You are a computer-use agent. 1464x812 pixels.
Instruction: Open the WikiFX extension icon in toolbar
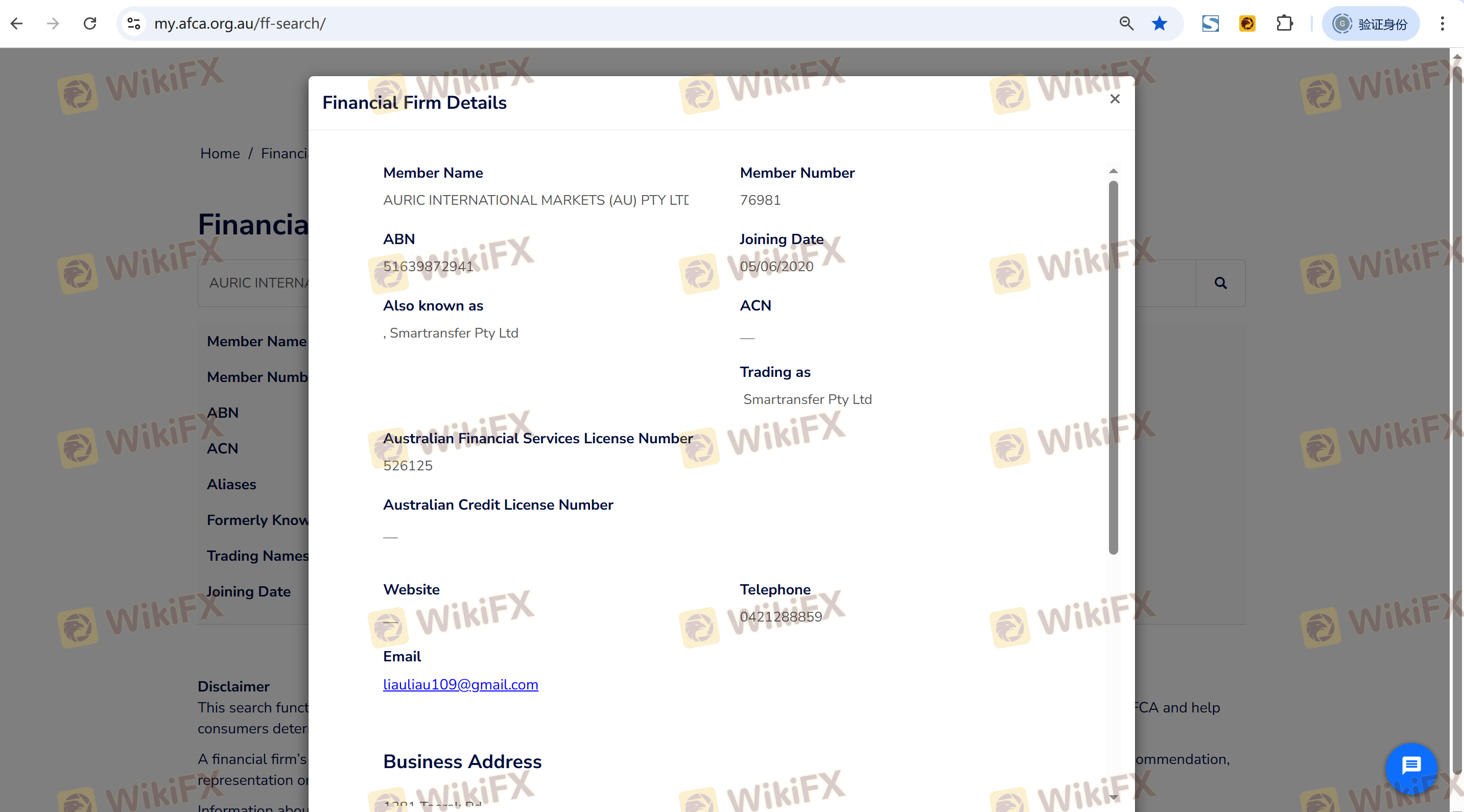pyautogui.click(x=1247, y=23)
